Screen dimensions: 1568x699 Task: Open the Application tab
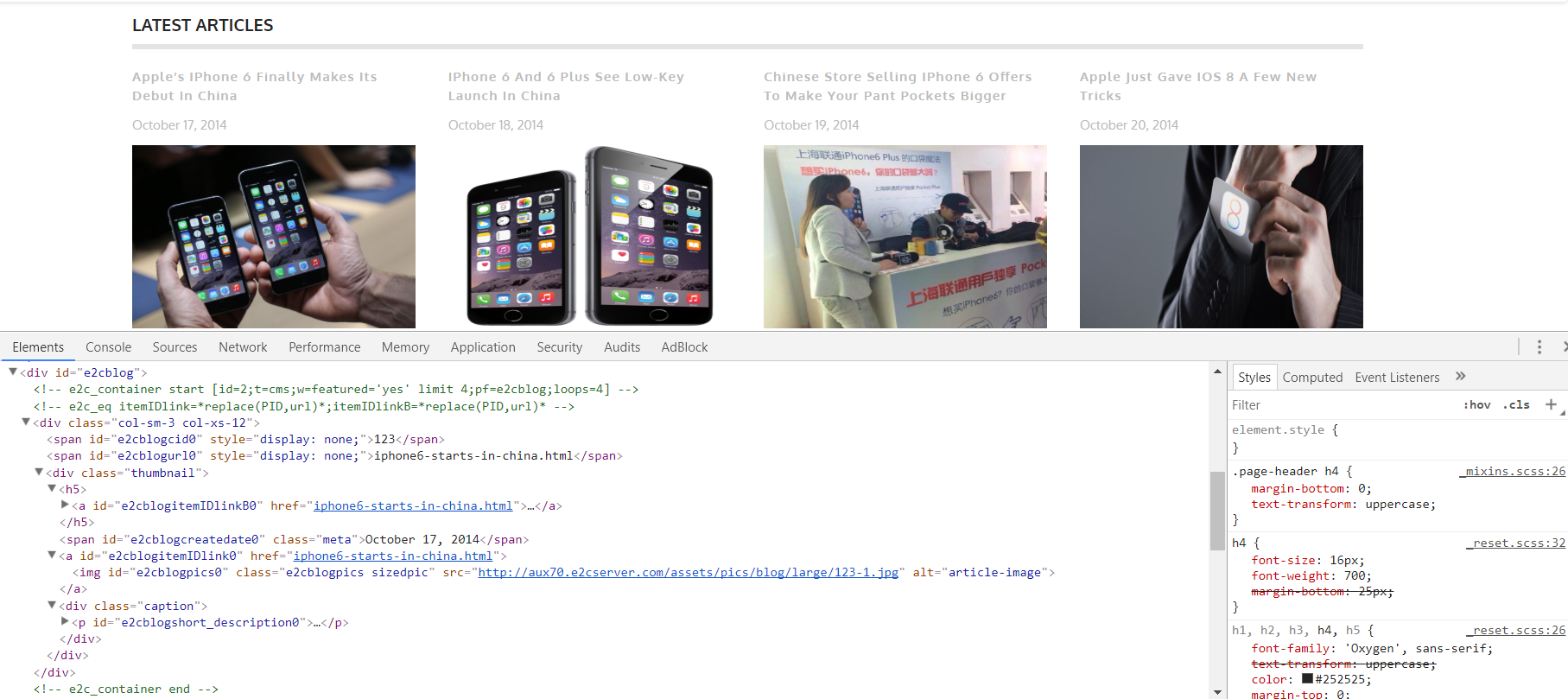tap(483, 346)
